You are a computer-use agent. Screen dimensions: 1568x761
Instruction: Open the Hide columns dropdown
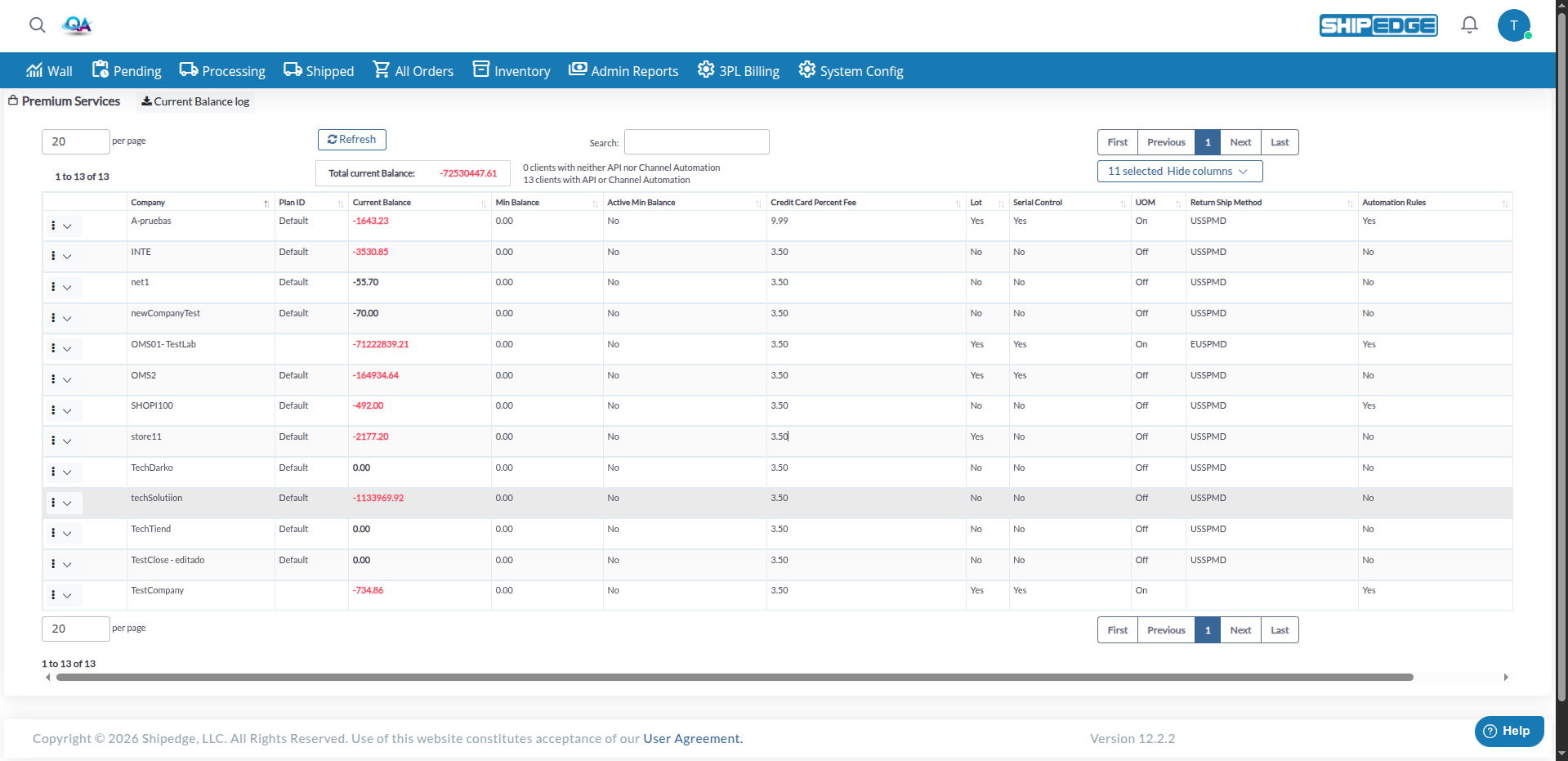1179,172
